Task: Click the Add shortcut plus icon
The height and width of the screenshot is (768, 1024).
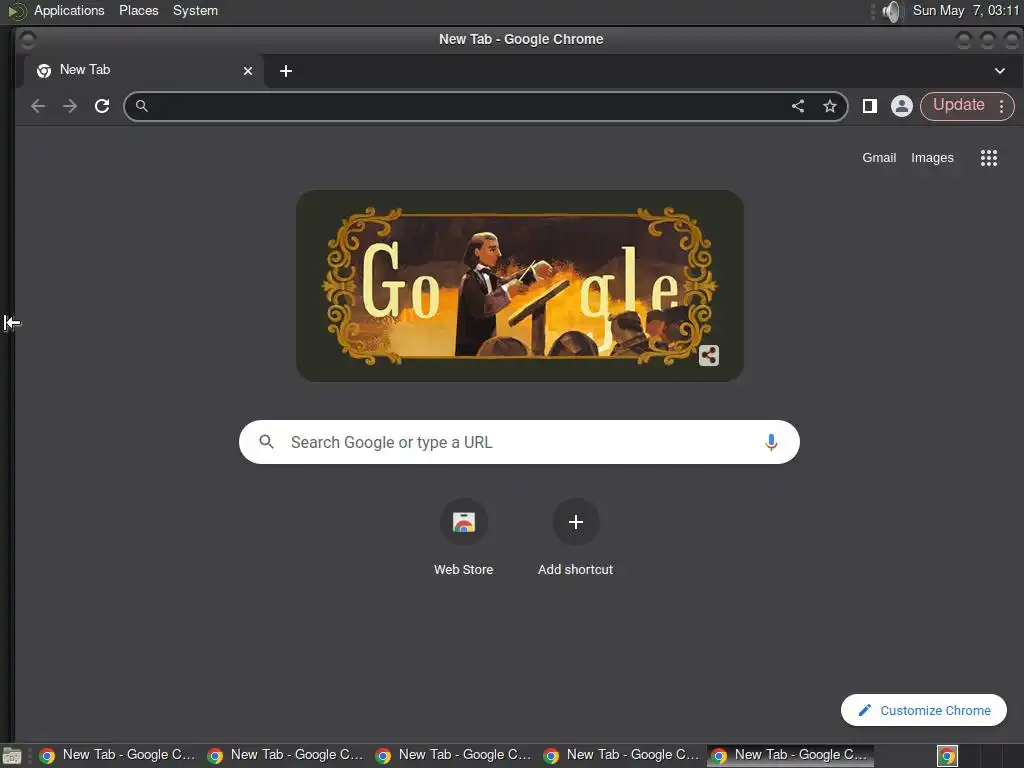Action: (x=575, y=522)
